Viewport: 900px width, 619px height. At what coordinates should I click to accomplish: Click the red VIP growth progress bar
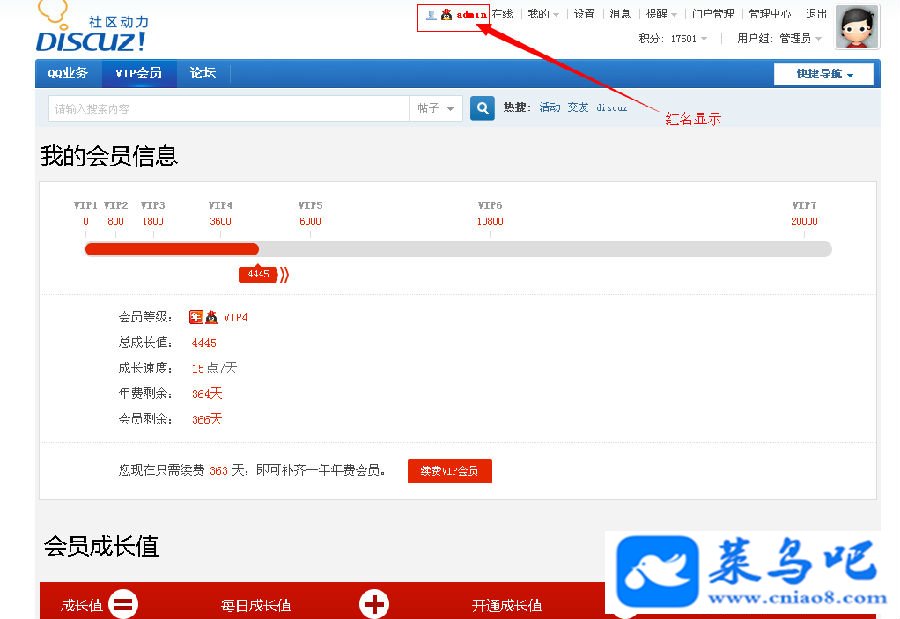pos(172,249)
